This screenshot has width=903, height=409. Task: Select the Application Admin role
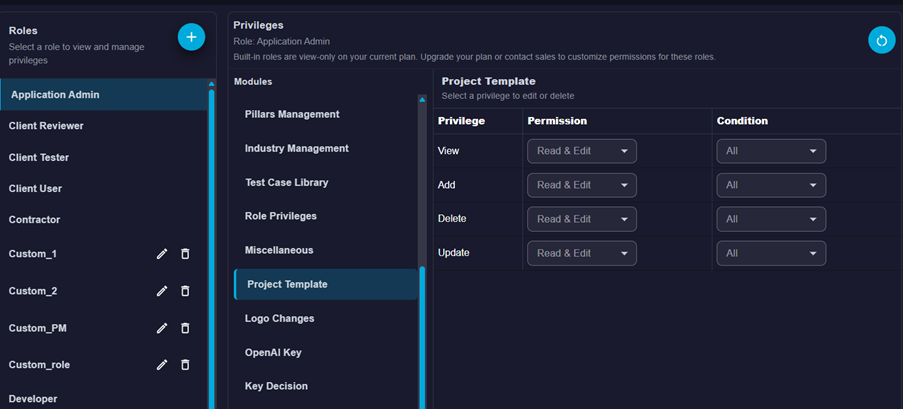[104, 94]
